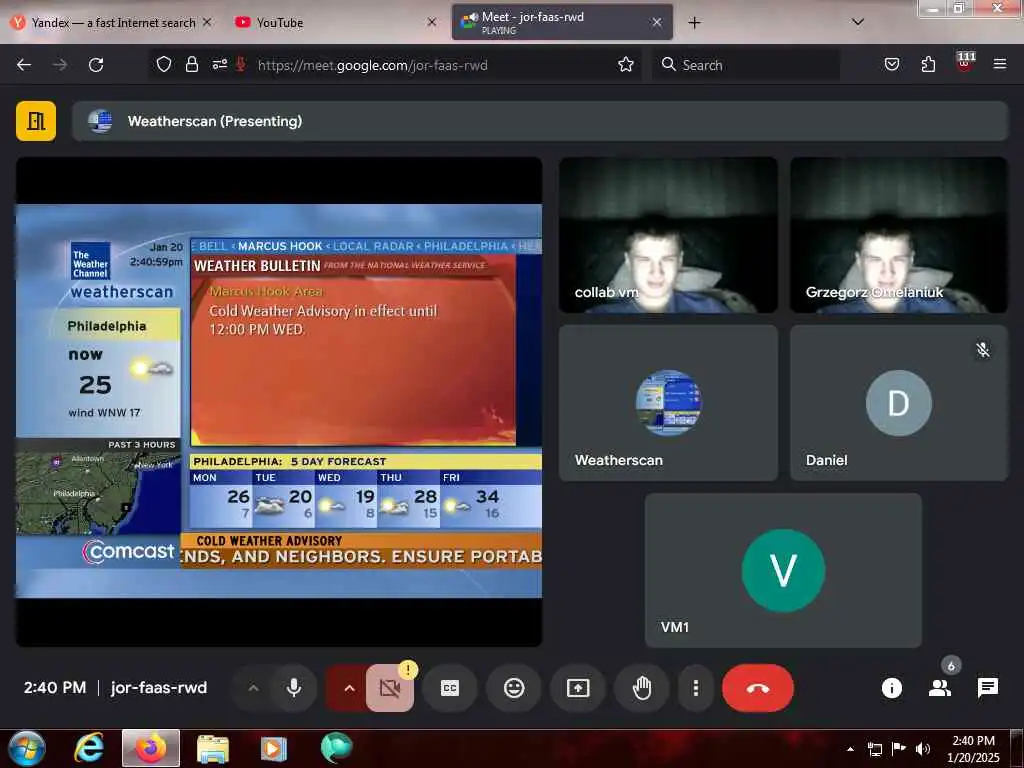This screenshot has width=1024, height=768.
Task: Reload the Meet page
Action: [x=96, y=65]
